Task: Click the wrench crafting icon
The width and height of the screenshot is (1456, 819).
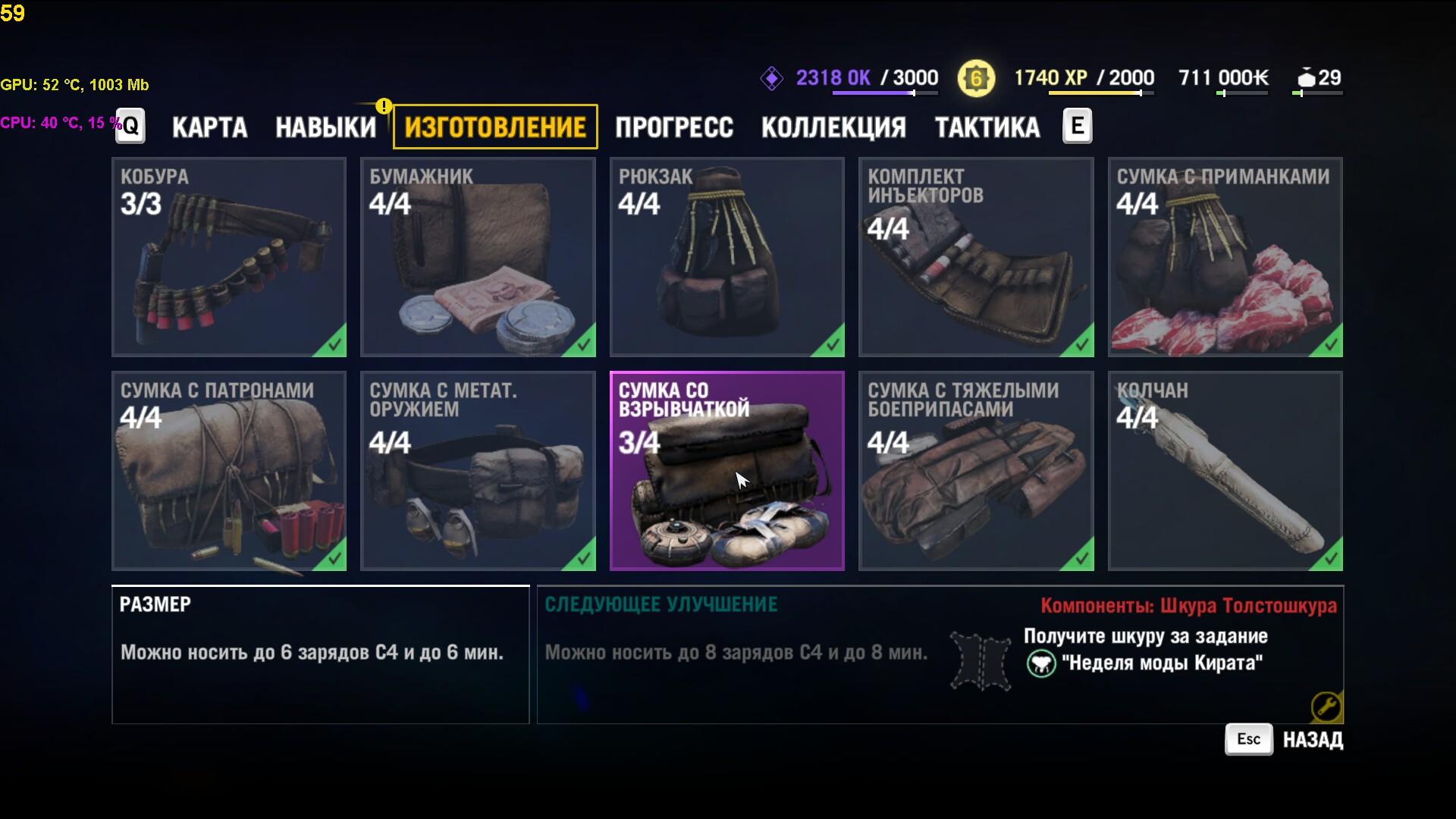Action: pyautogui.click(x=1326, y=708)
